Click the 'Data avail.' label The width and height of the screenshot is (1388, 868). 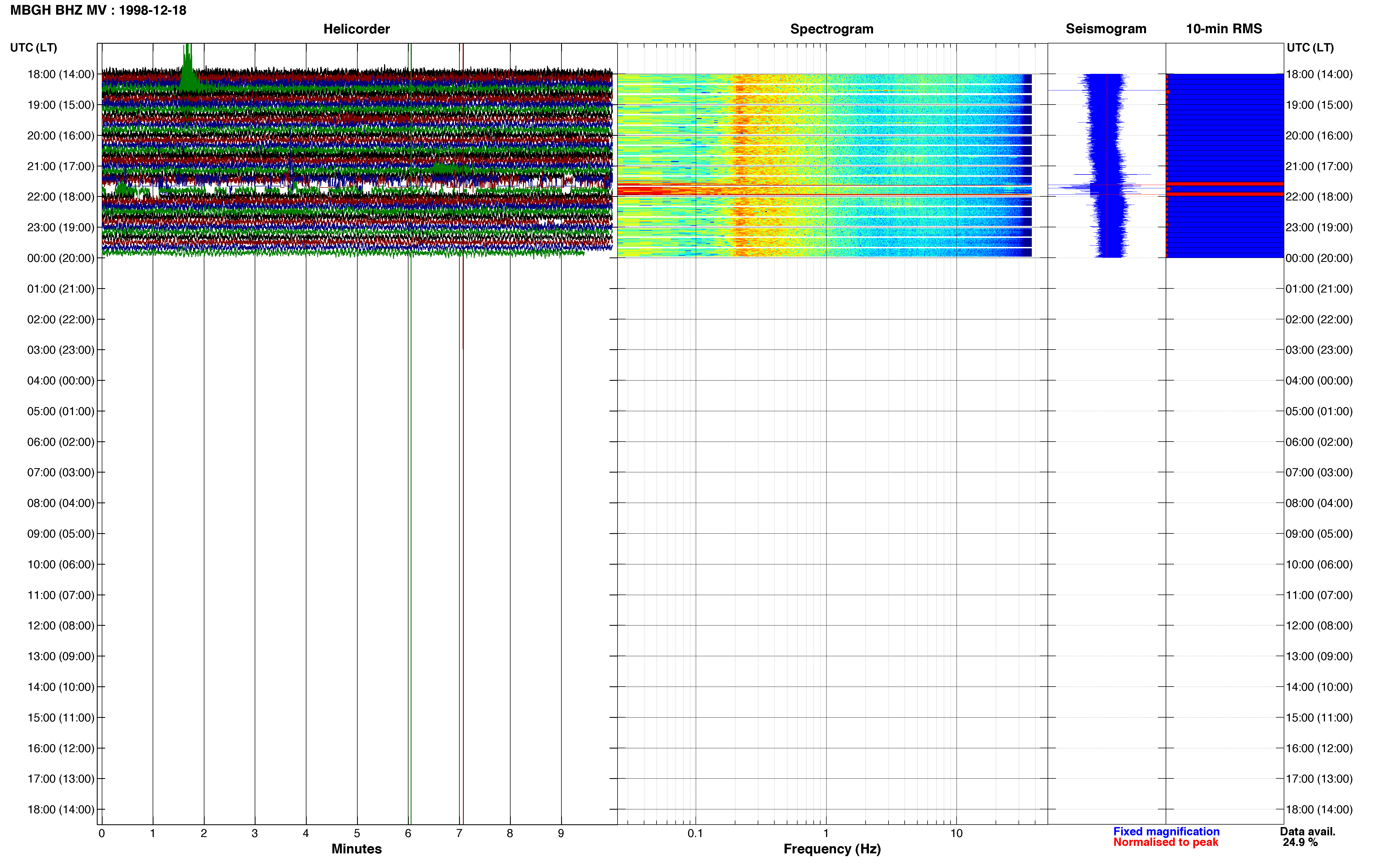click(1308, 832)
